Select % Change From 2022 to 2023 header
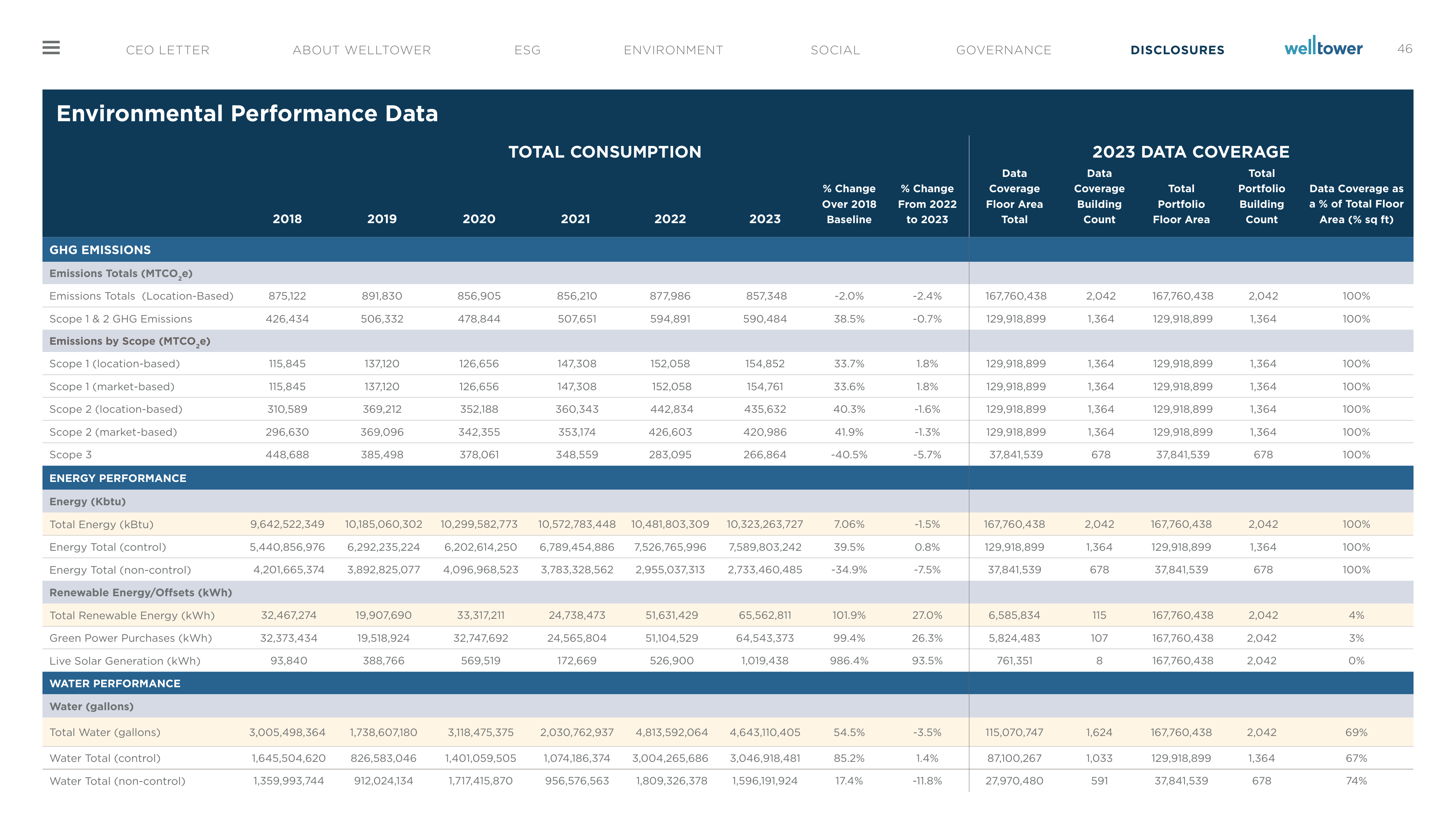1456x819 pixels. [x=927, y=204]
